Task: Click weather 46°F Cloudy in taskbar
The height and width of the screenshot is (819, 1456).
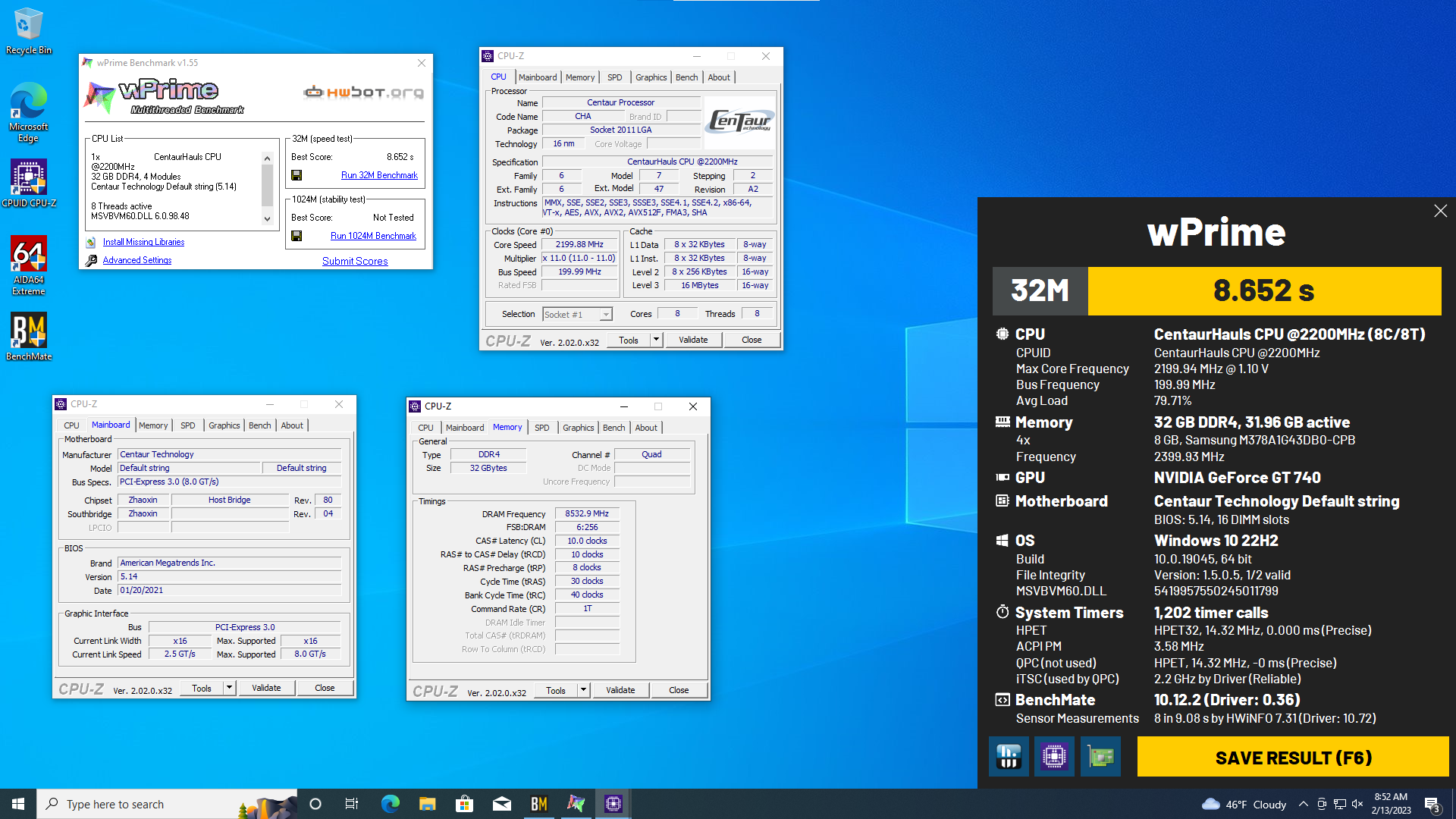Action: point(1244,804)
